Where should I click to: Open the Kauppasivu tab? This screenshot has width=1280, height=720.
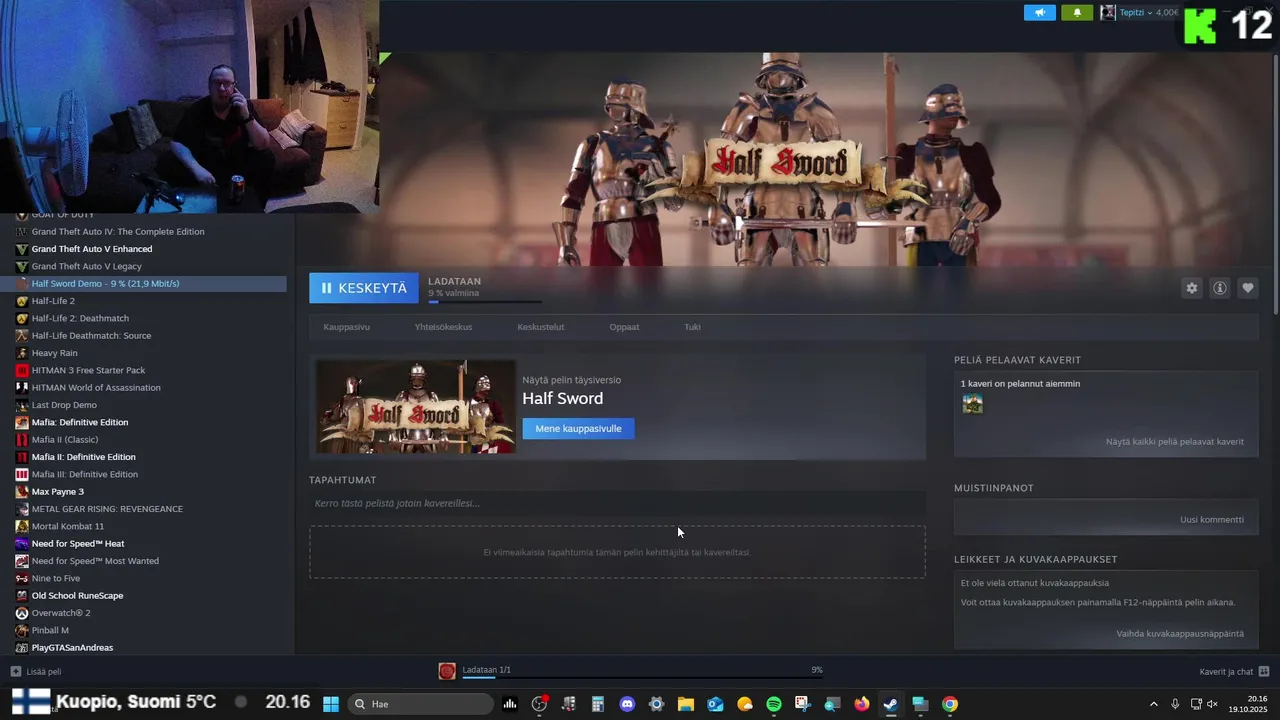[346, 327]
